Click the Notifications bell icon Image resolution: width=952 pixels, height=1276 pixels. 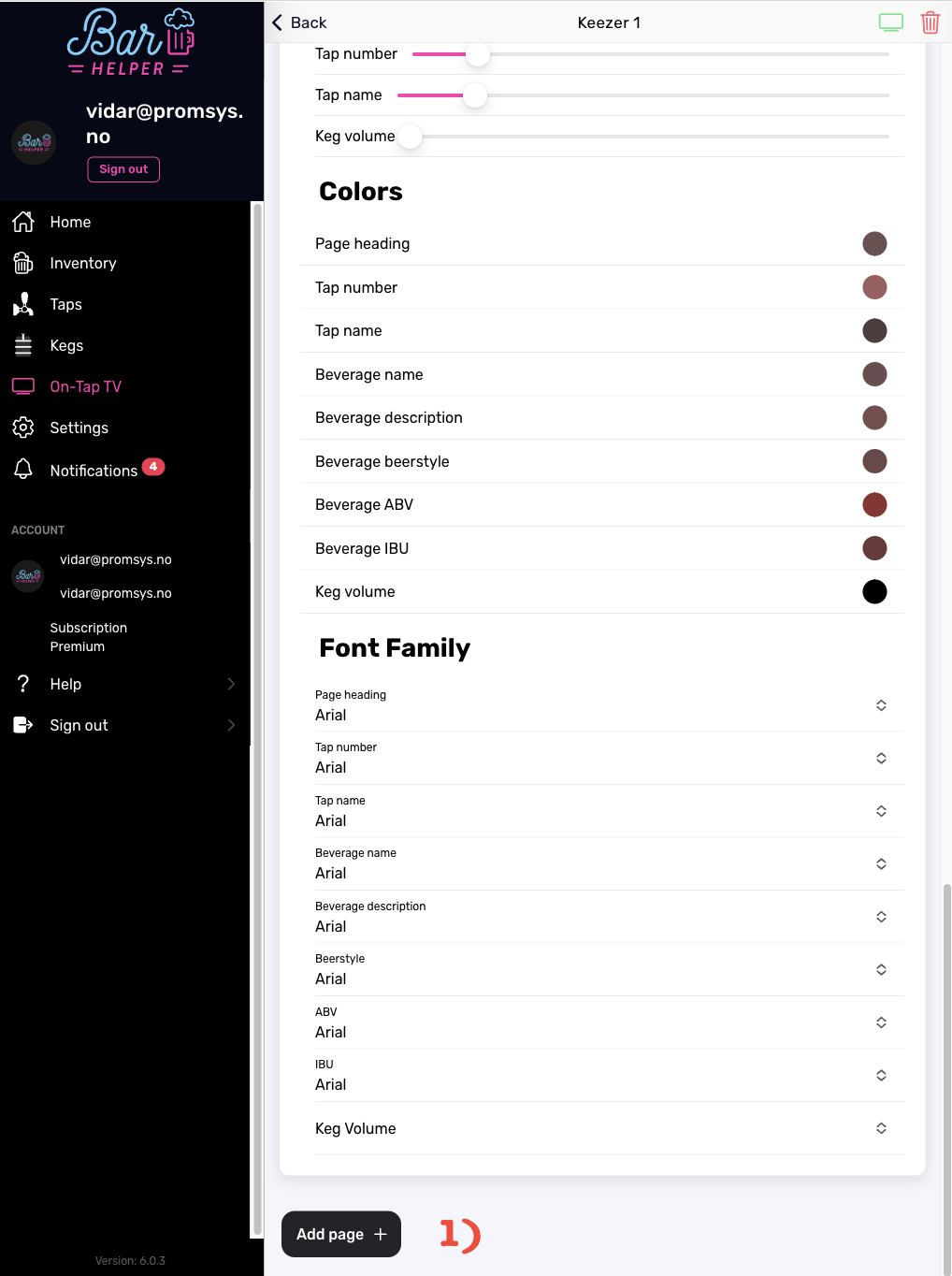click(23, 470)
